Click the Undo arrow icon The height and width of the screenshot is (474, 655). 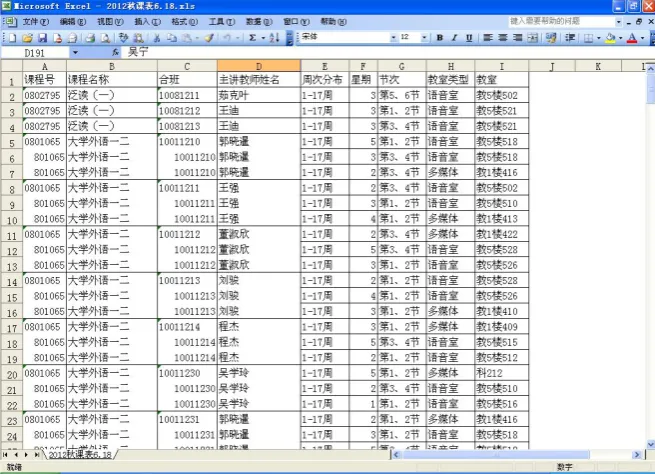click(227, 38)
